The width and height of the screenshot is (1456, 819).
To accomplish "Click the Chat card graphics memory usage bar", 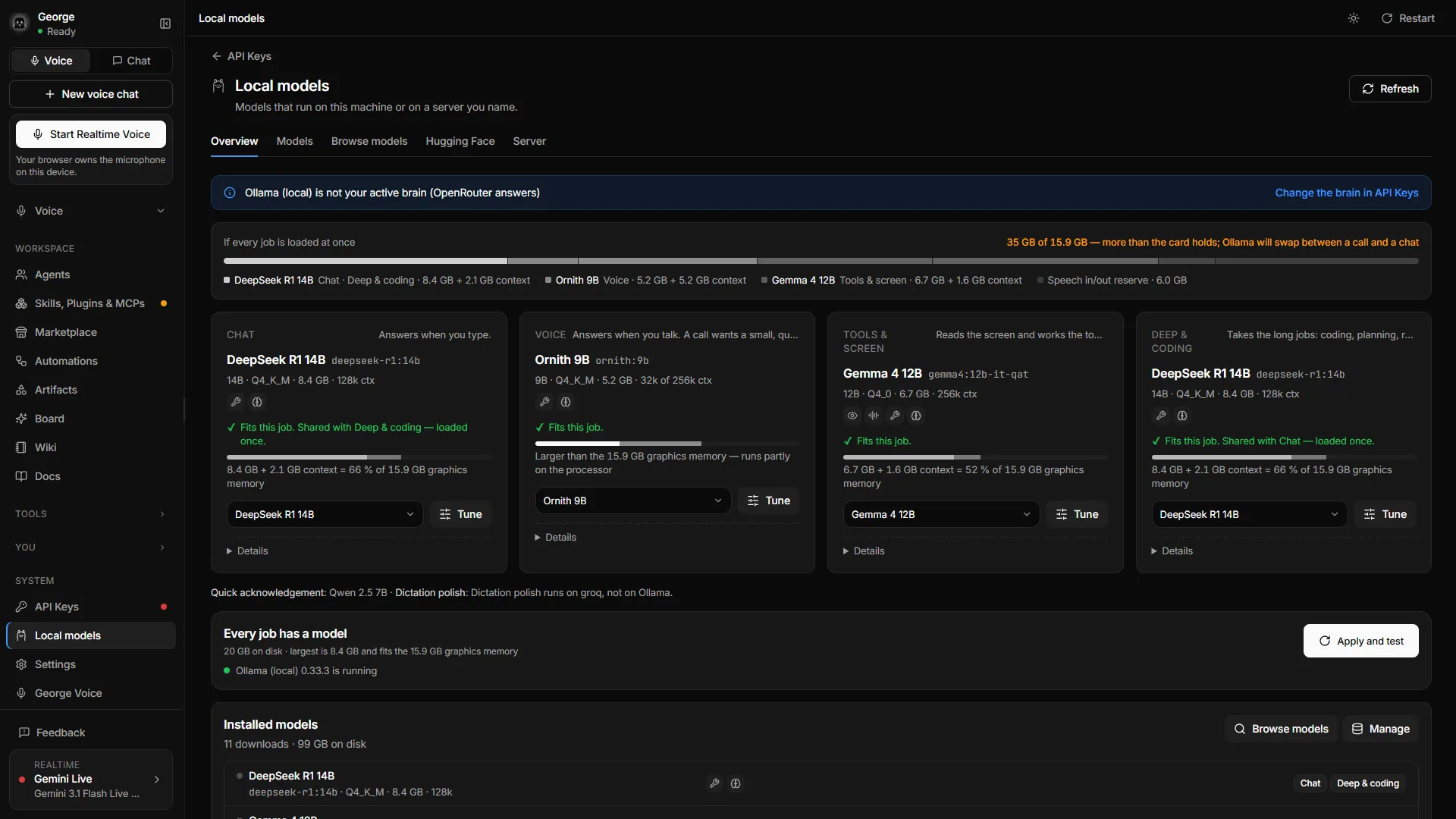I will tap(359, 457).
